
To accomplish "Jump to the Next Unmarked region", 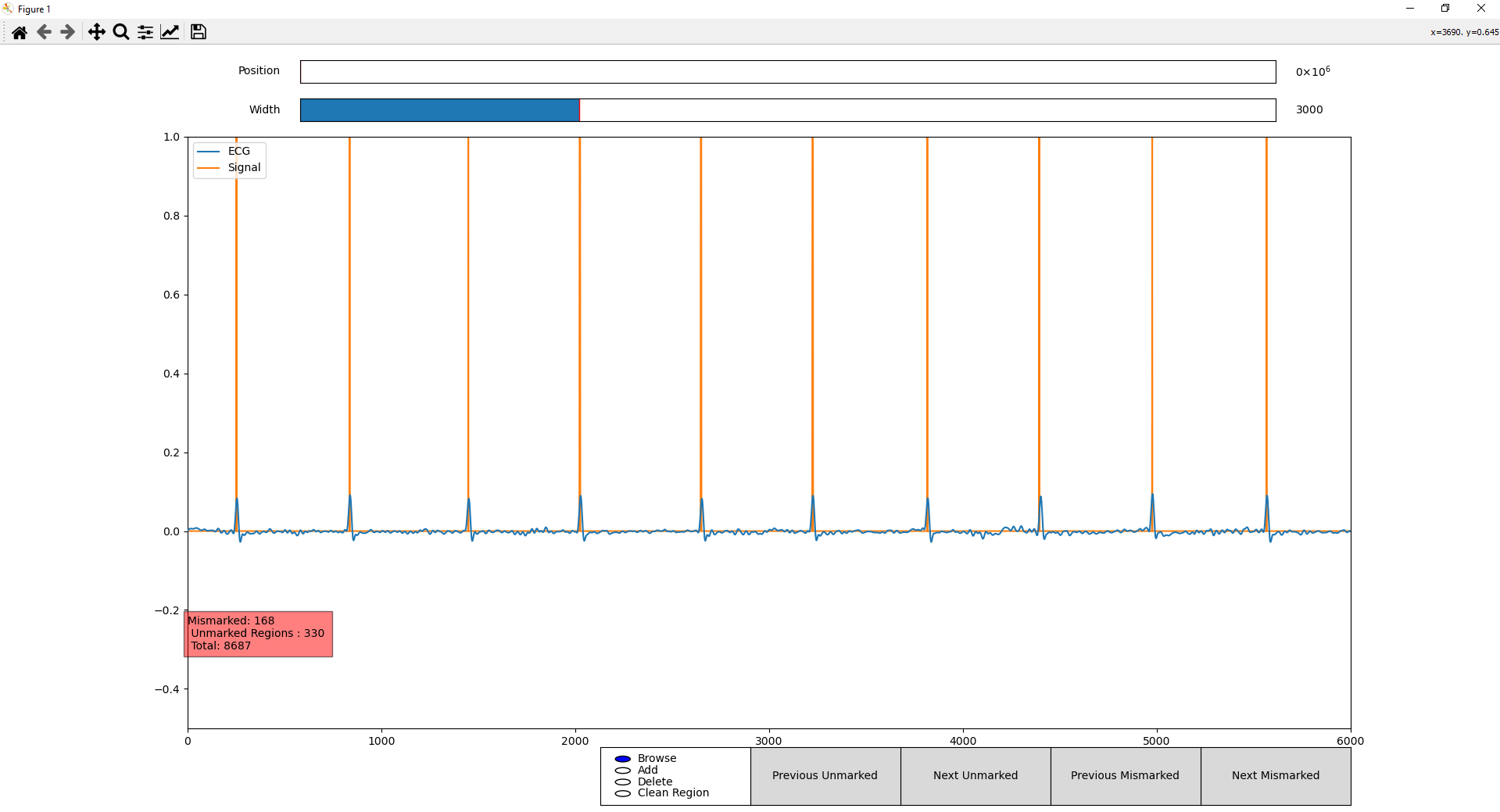I will click(x=976, y=776).
